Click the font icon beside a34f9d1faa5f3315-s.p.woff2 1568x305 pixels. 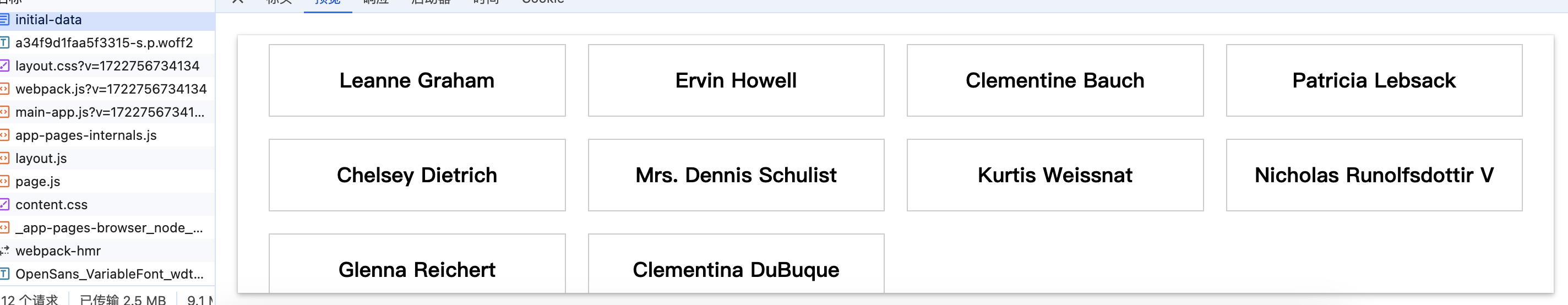pyautogui.click(x=4, y=42)
